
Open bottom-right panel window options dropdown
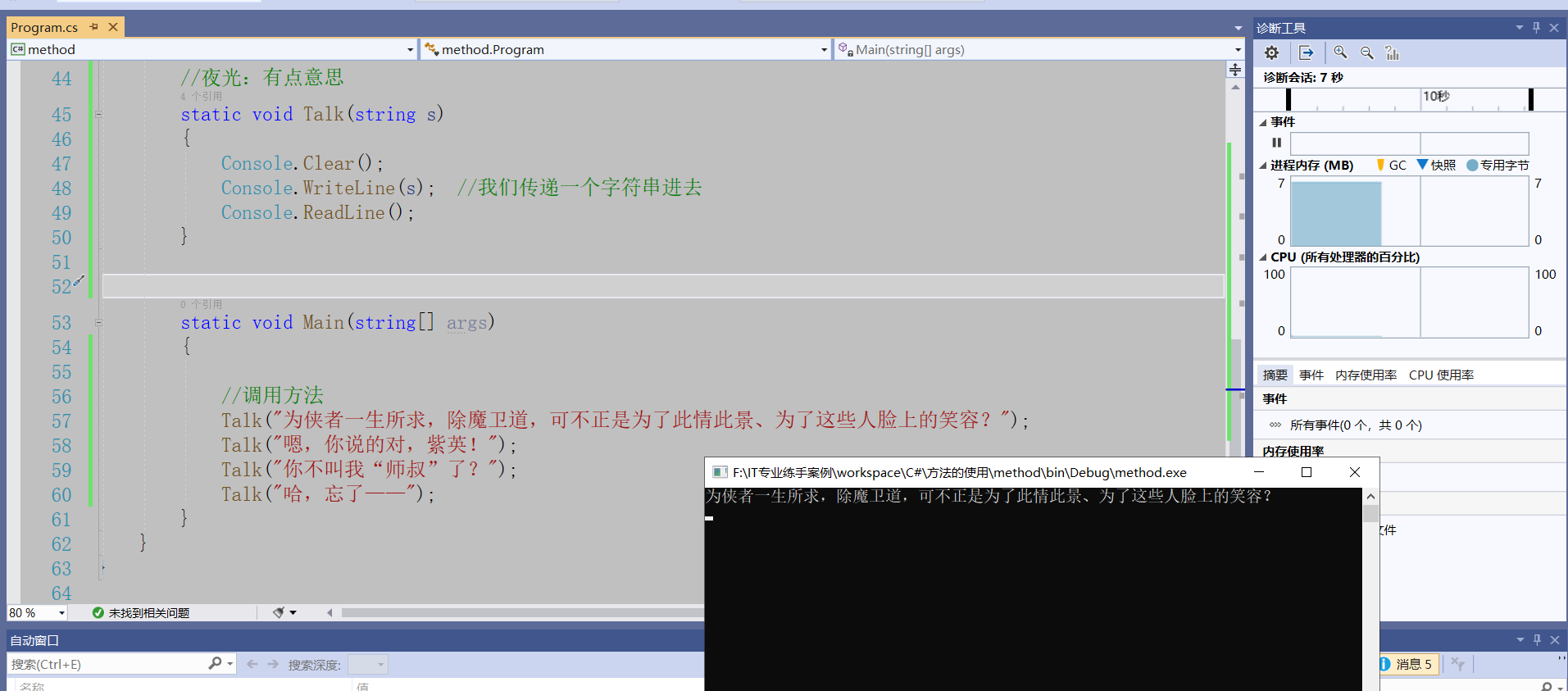[1520, 640]
